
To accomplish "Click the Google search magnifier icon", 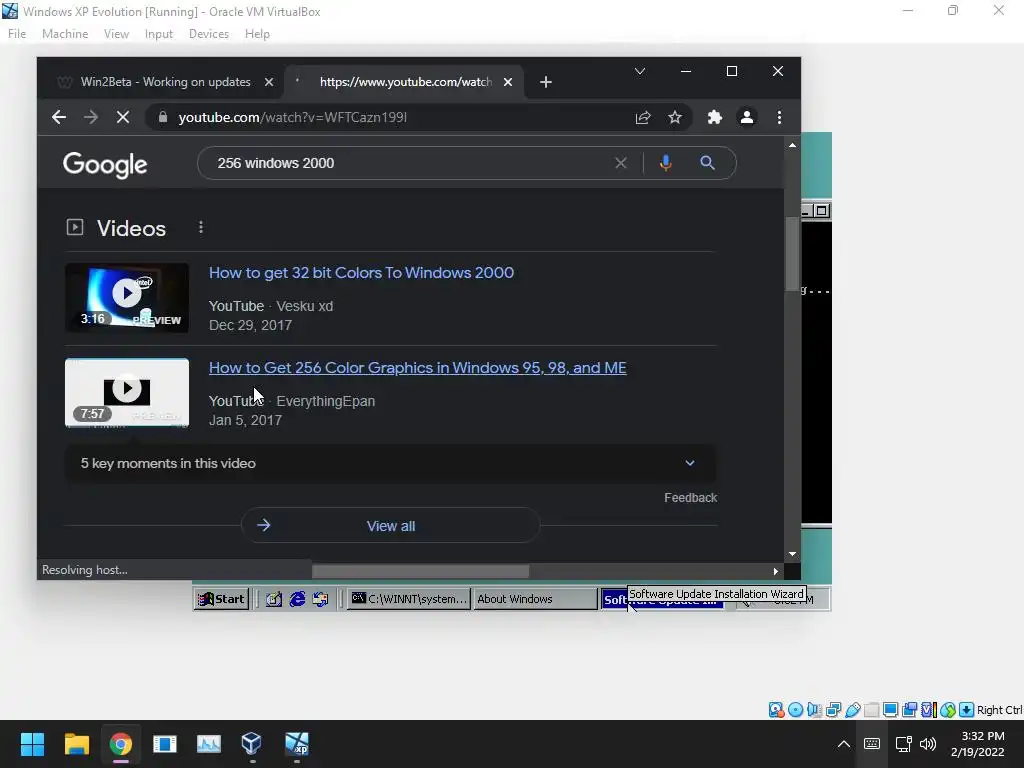I will (707, 163).
